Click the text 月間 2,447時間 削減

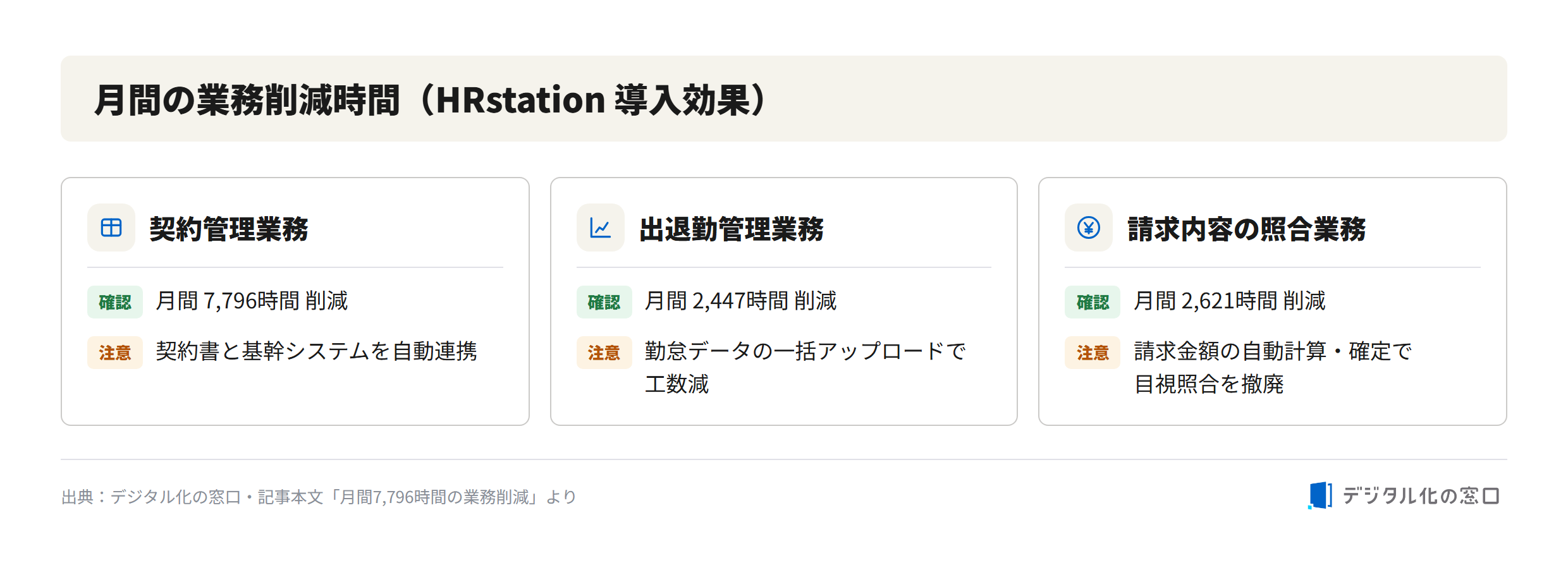(740, 301)
